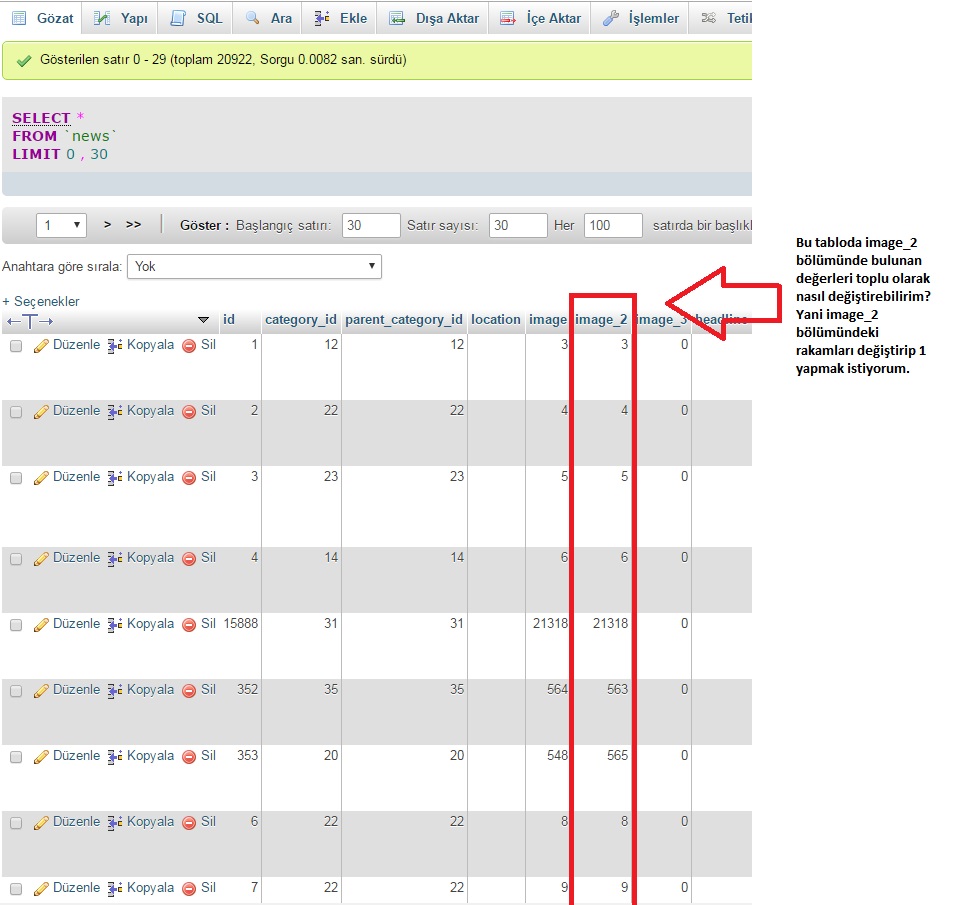Sort by the parent_category_id column header
The height and width of the screenshot is (905, 965).
click(404, 319)
